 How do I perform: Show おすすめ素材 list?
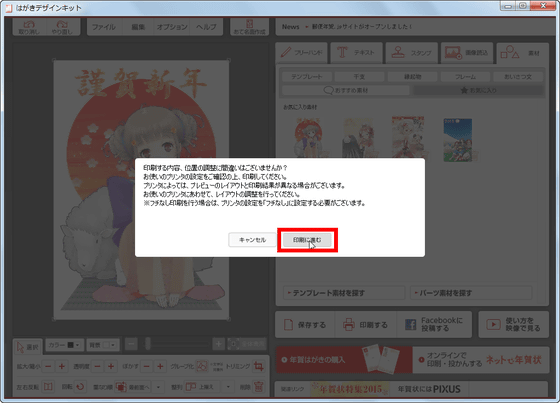click(346, 90)
